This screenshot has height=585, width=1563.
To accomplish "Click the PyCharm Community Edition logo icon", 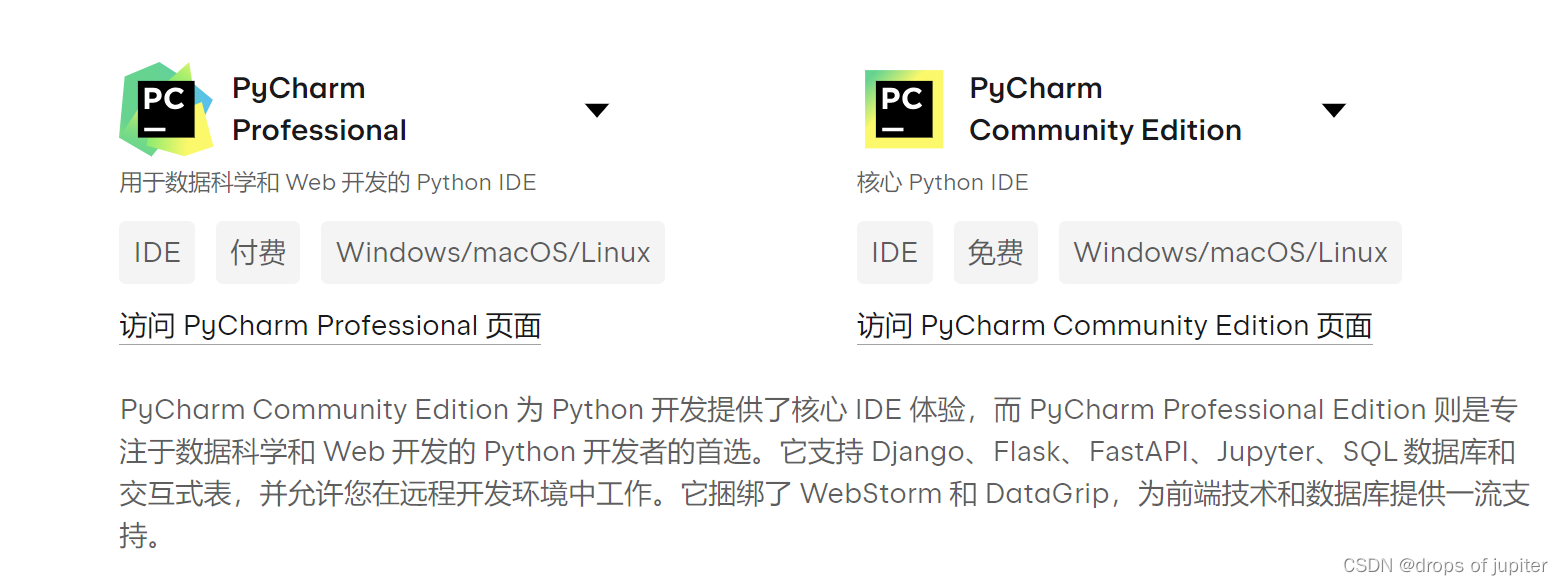I will click(903, 108).
